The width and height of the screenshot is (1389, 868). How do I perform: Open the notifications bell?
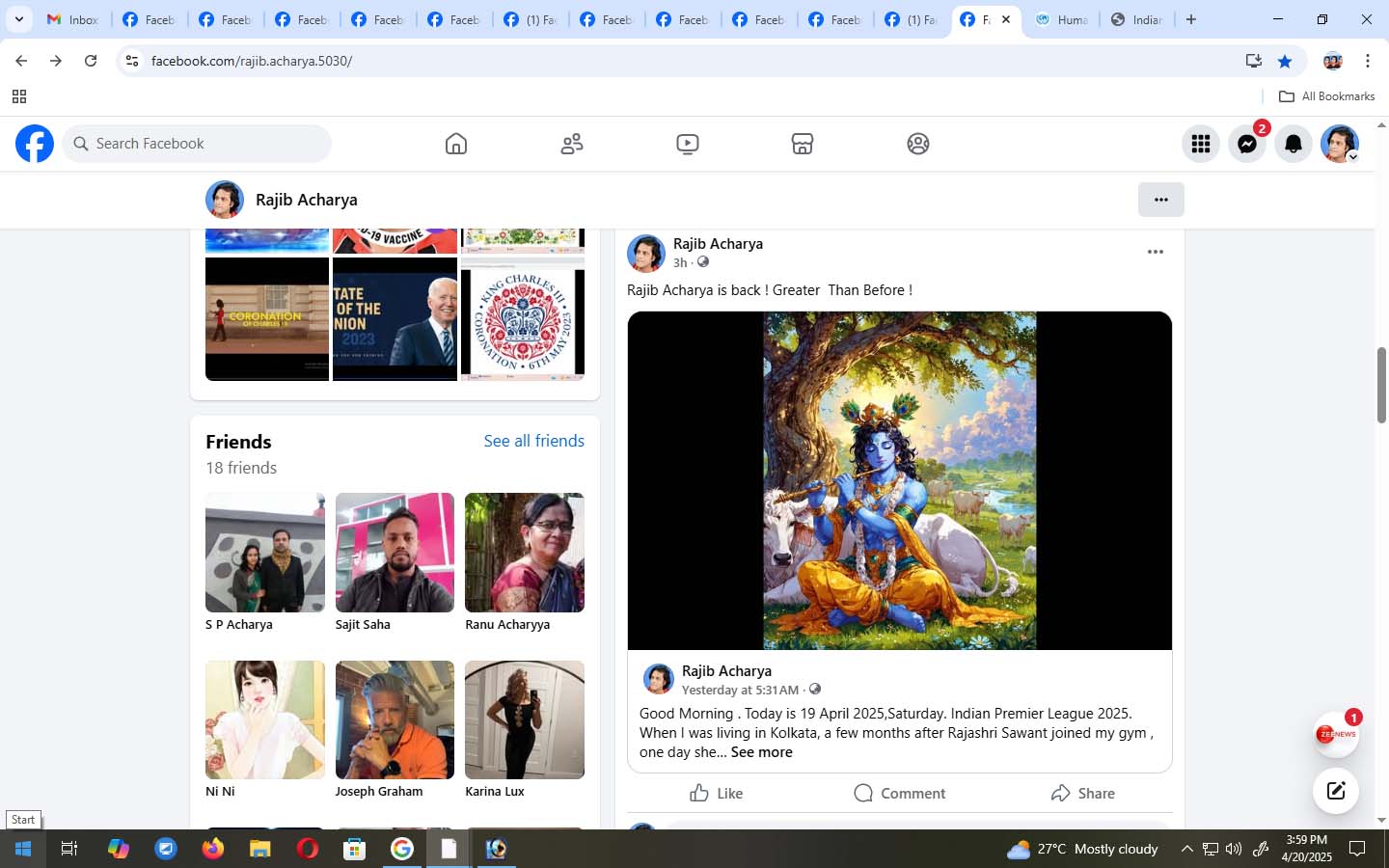coord(1294,144)
